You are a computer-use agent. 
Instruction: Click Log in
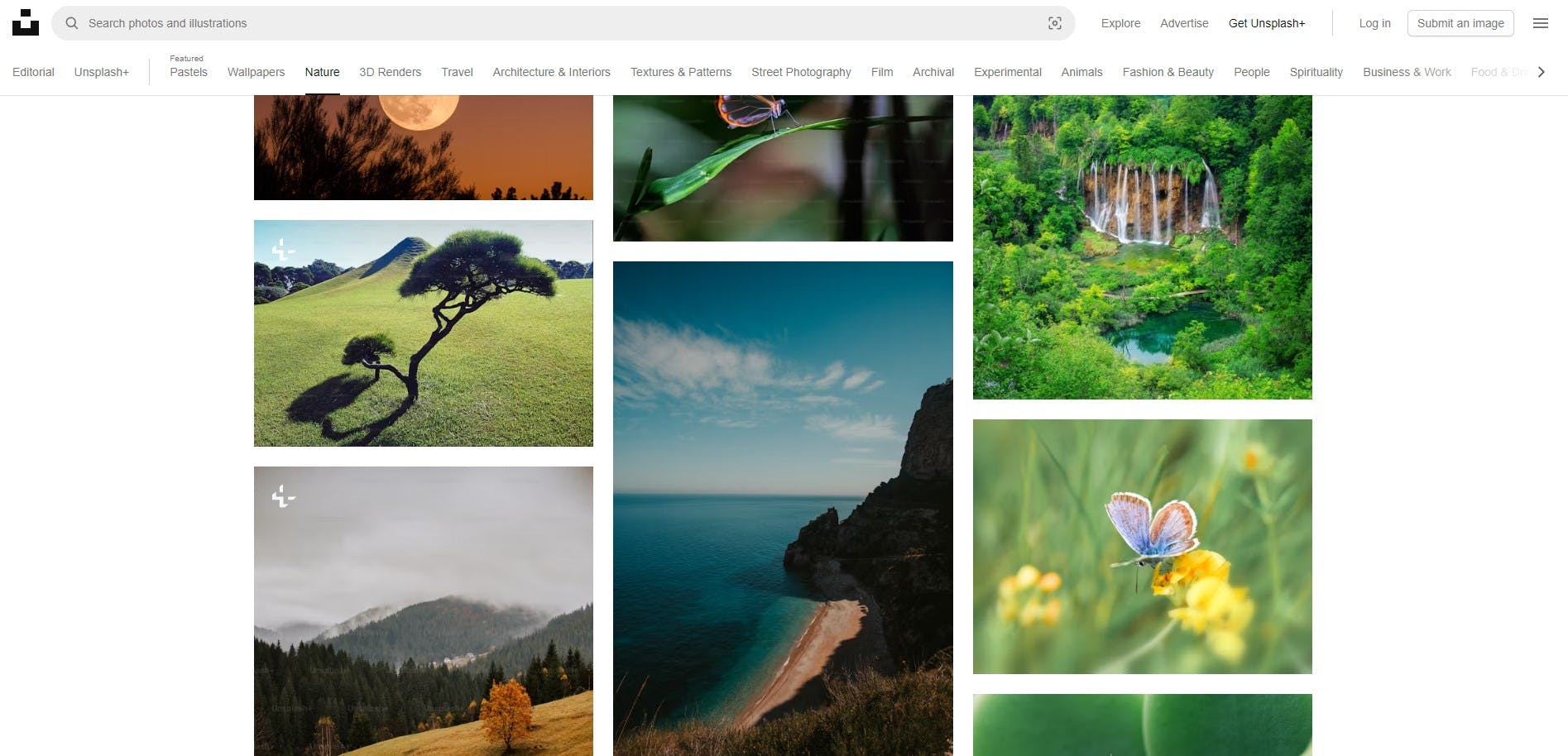1374,23
